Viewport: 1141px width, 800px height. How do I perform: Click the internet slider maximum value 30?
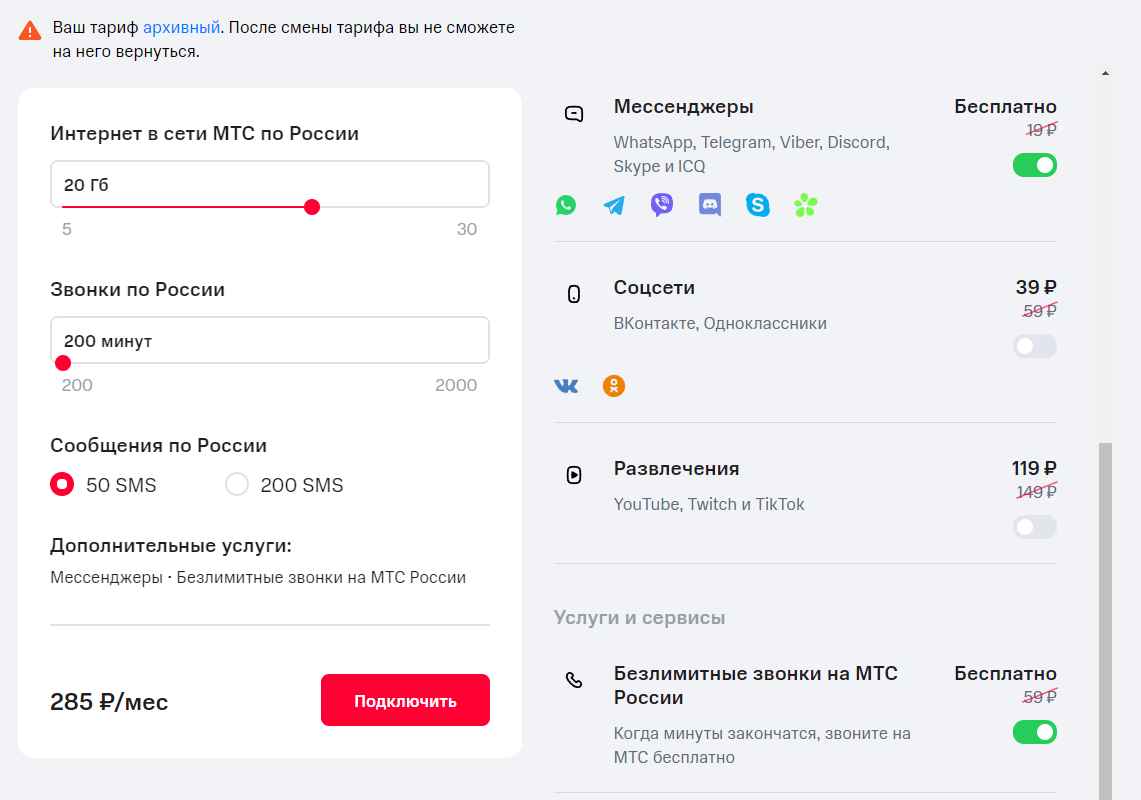(x=466, y=229)
